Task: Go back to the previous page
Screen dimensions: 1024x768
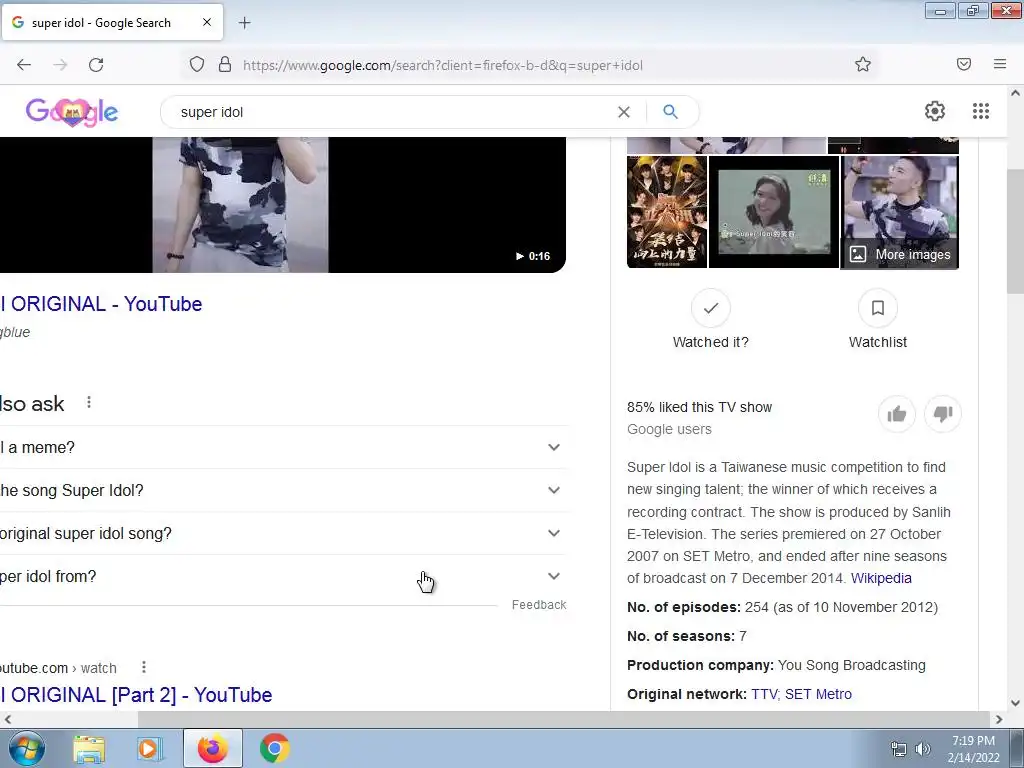Action: [x=24, y=65]
